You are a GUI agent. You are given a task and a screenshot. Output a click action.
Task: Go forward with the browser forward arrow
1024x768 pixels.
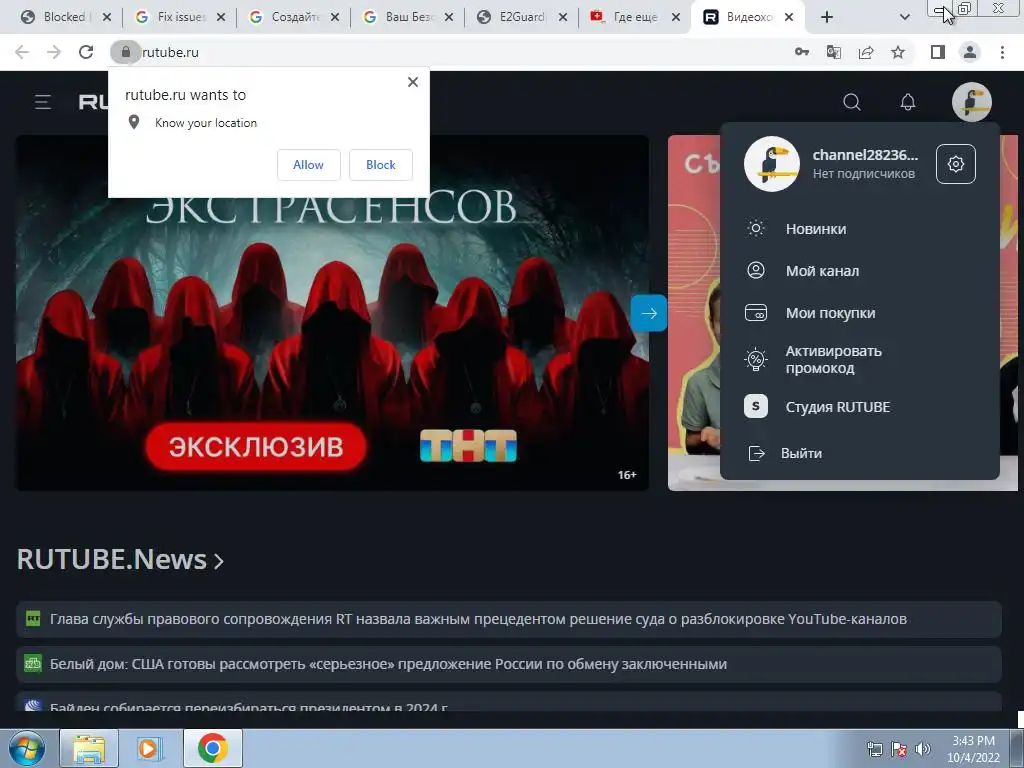tap(54, 52)
